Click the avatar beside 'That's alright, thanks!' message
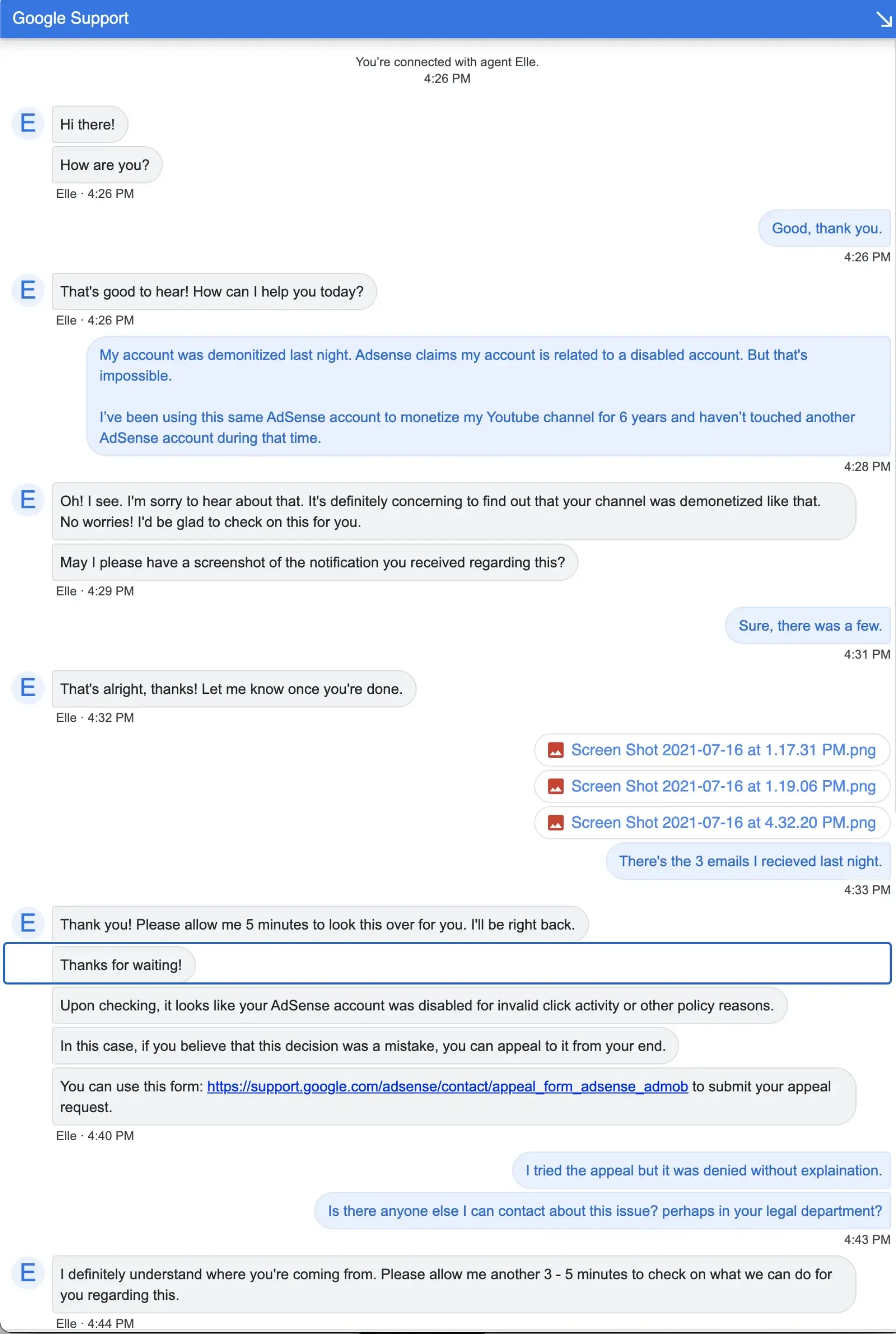This screenshot has height=1334, width=896. [28, 688]
